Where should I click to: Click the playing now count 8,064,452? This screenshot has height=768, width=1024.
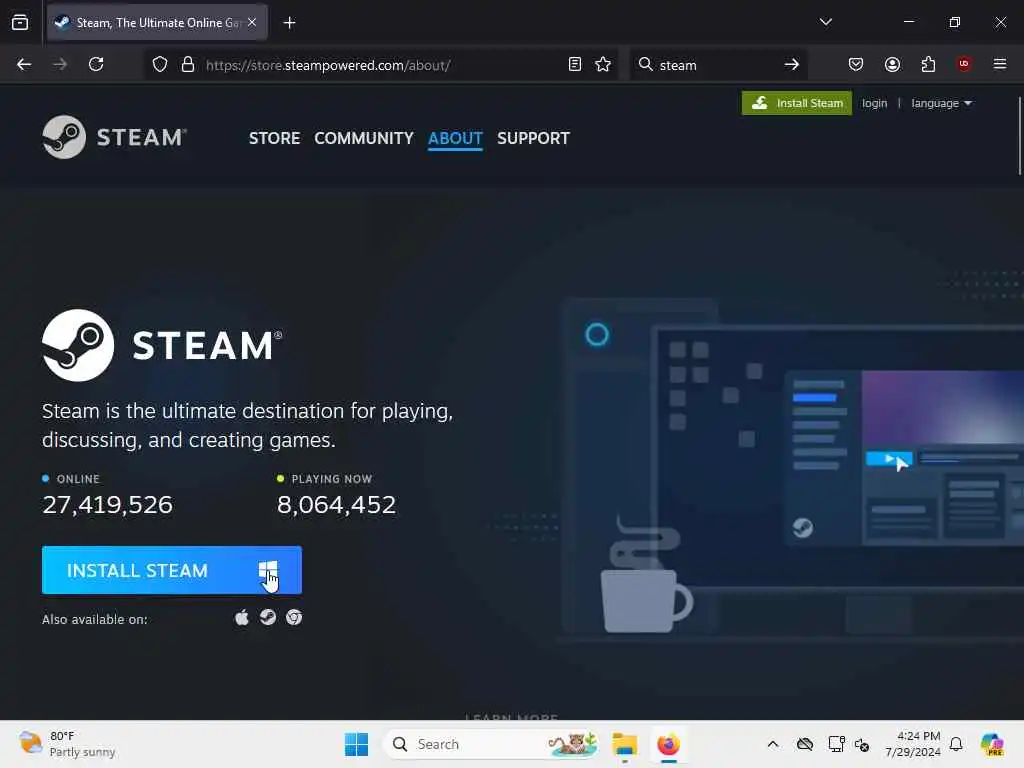[336, 505]
